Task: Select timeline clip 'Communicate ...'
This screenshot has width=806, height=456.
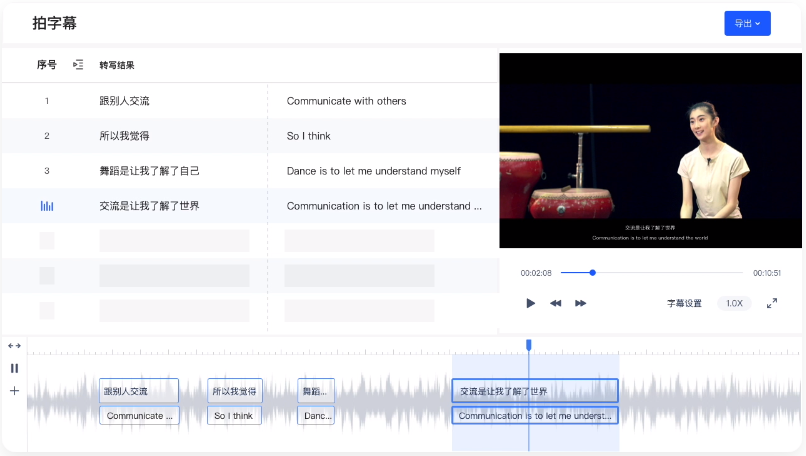Action: point(139,415)
